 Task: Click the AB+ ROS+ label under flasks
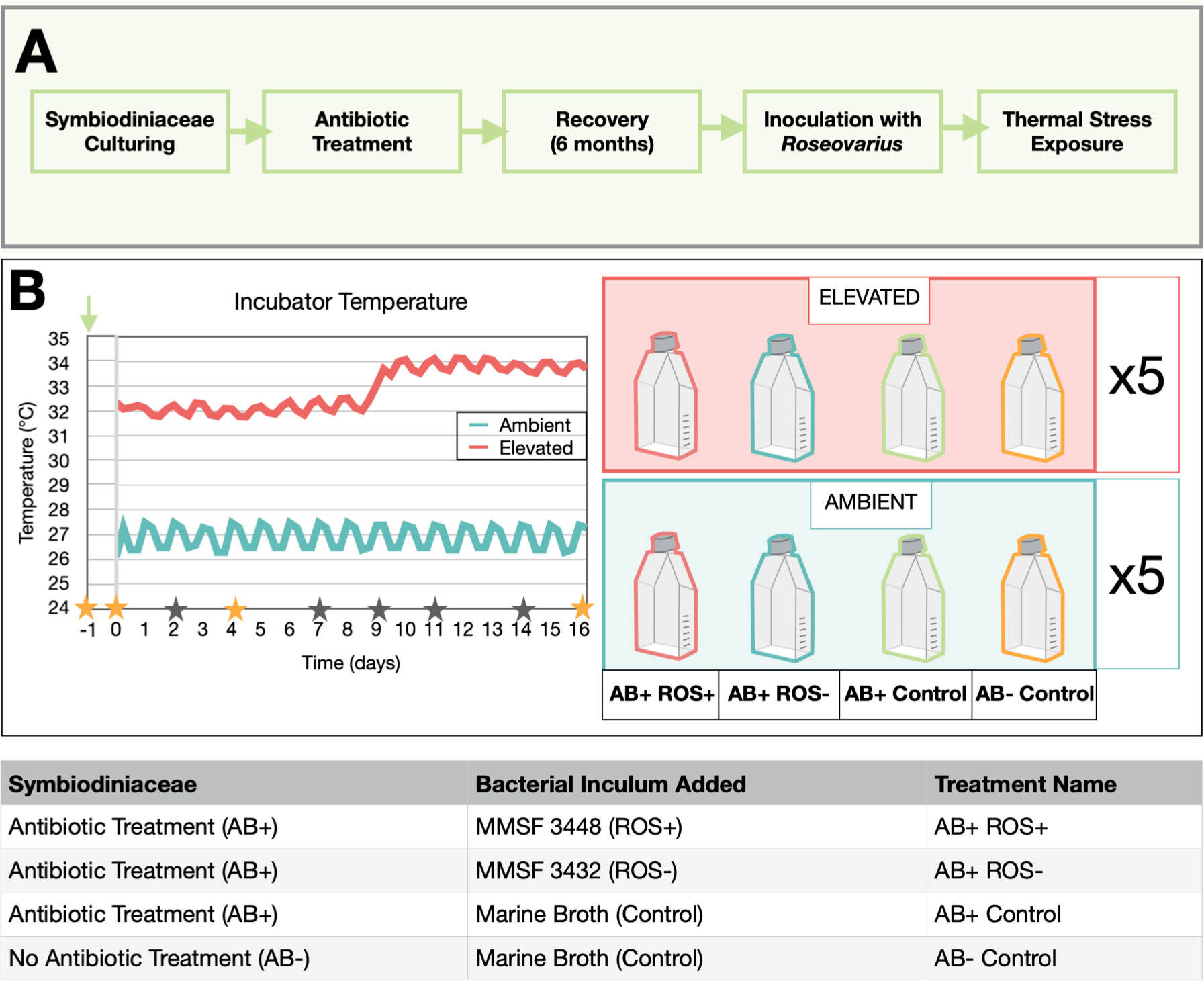pyautogui.click(x=661, y=694)
